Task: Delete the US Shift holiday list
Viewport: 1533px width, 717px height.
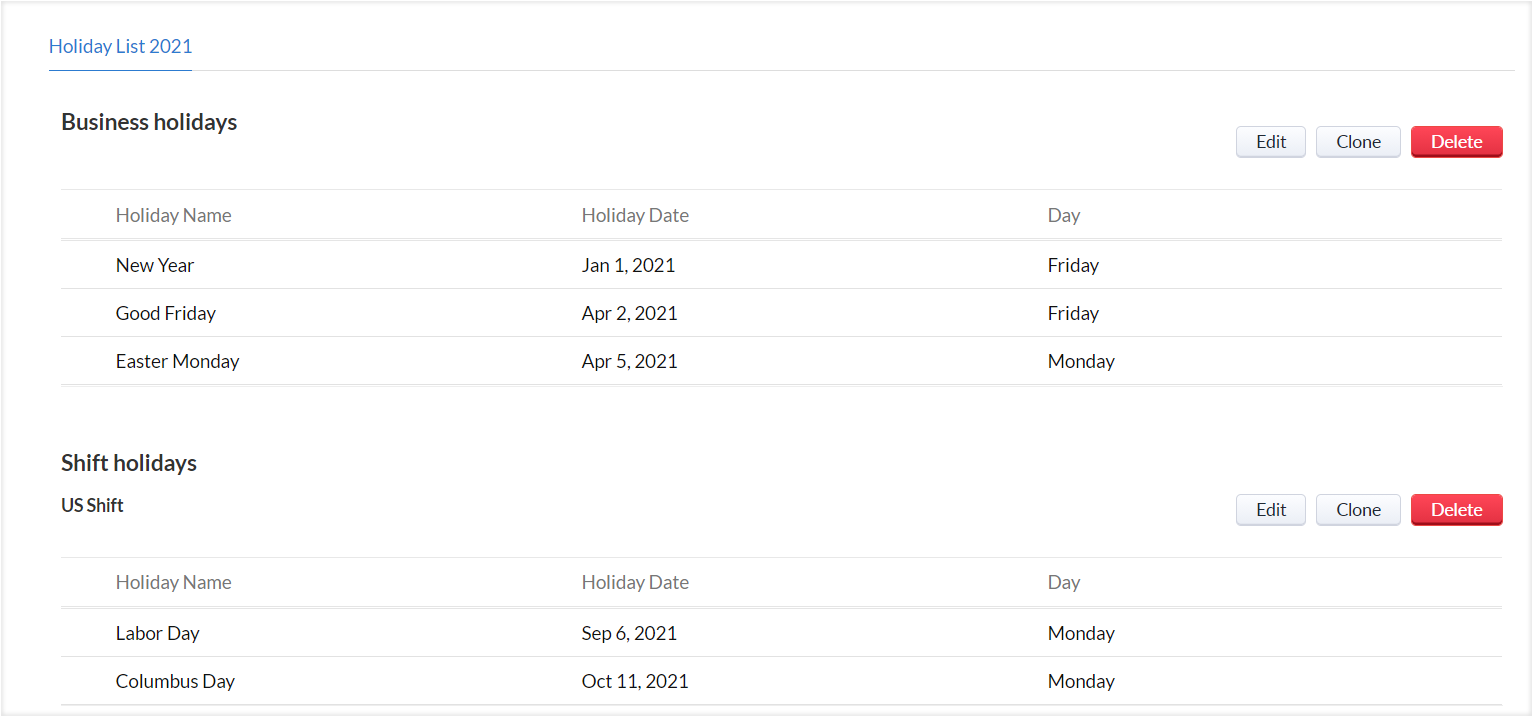Action: tap(1455, 510)
